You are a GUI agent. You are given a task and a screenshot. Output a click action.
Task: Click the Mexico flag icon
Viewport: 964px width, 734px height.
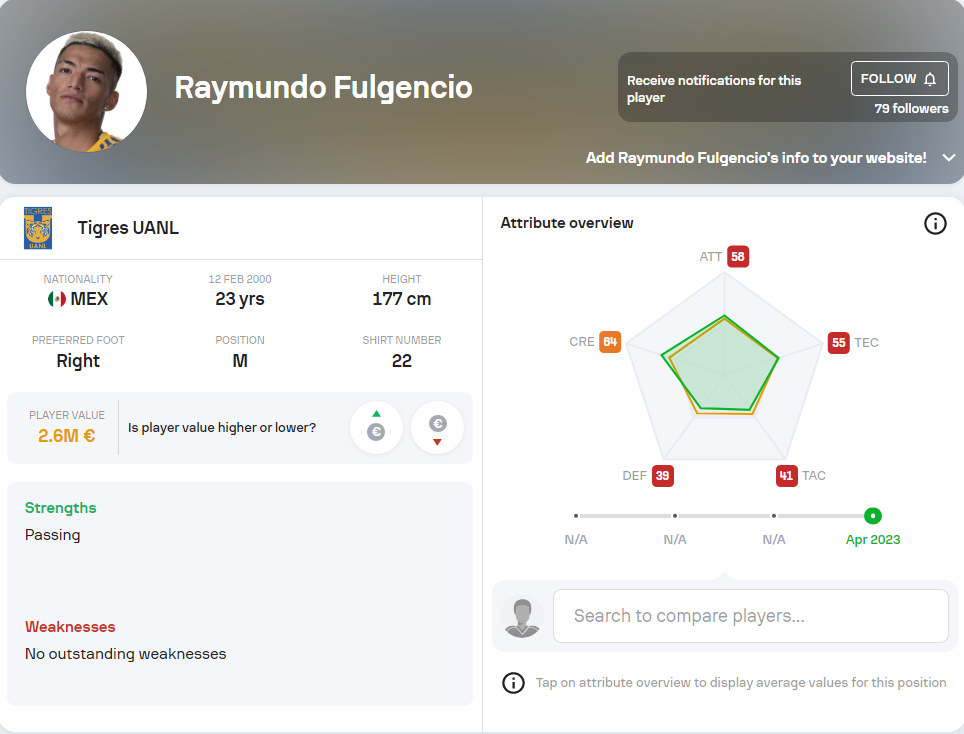coord(57,299)
